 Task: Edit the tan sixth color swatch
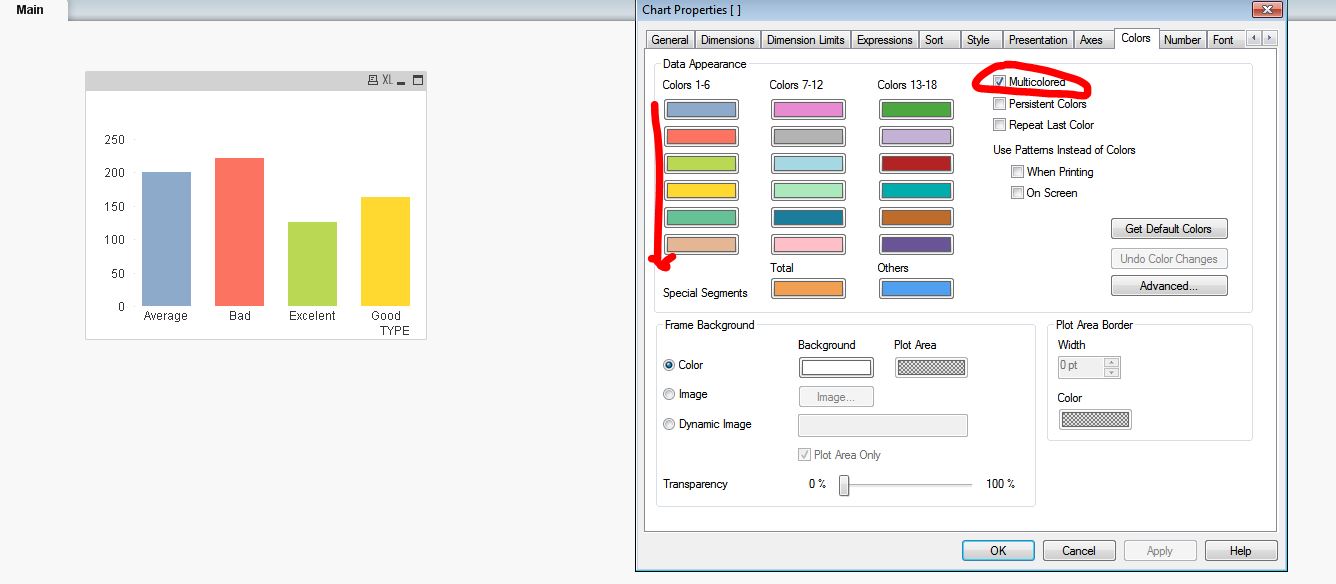pyautogui.click(x=701, y=244)
